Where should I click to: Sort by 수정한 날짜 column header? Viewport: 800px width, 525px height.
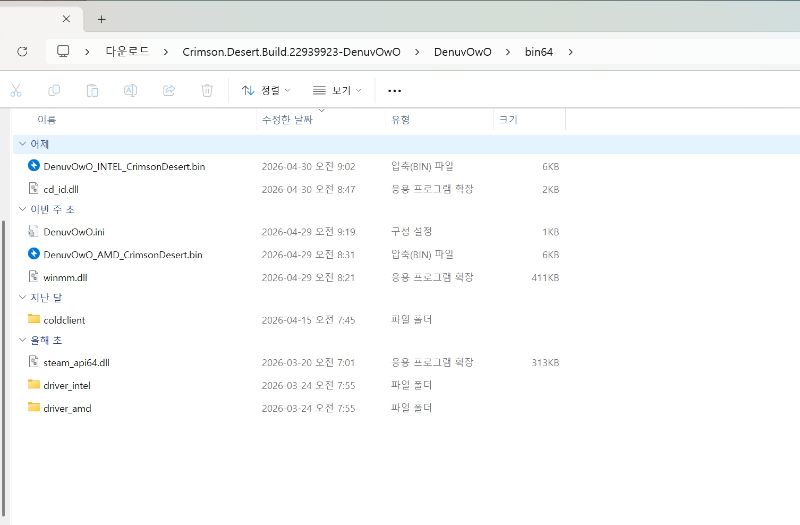click(x=287, y=119)
